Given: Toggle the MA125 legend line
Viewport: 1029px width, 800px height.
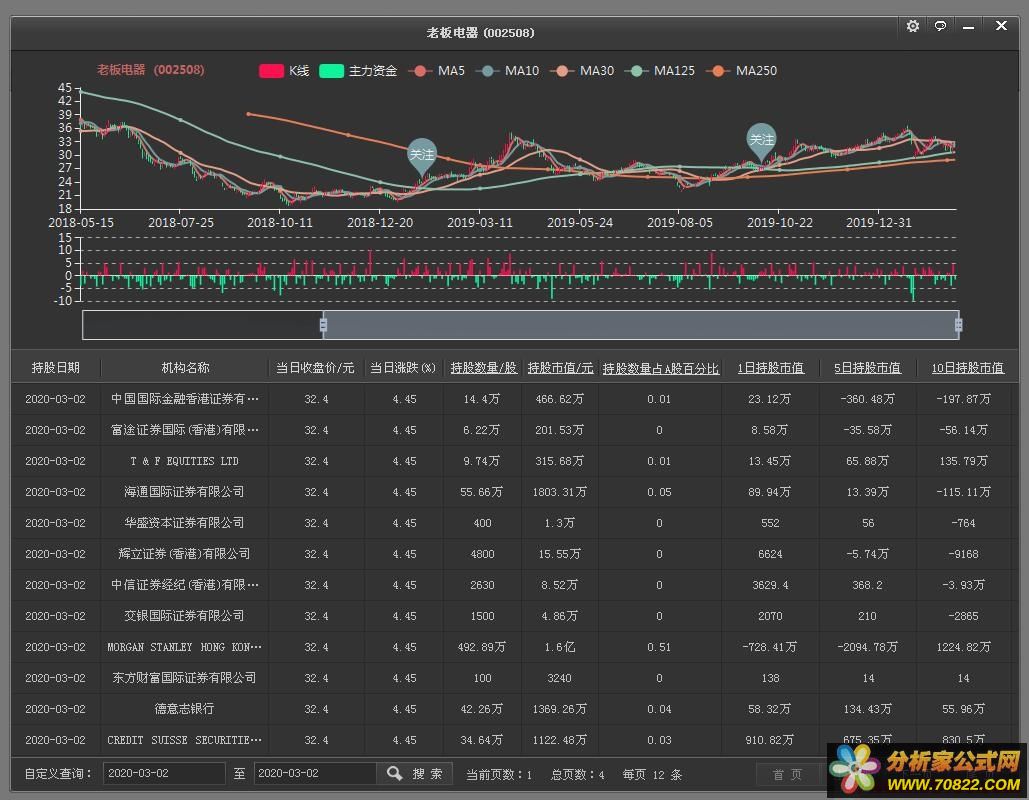Looking at the screenshot, I should (660, 71).
